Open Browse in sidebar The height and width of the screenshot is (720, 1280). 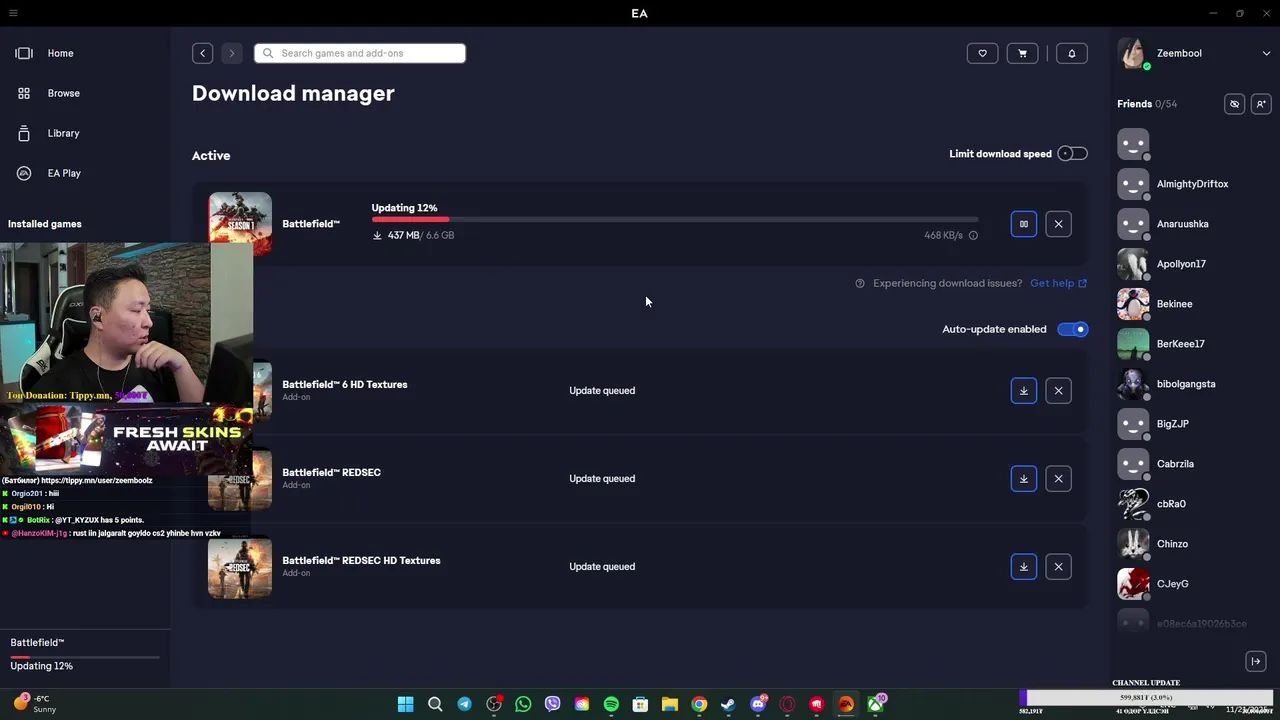pos(63,93)
